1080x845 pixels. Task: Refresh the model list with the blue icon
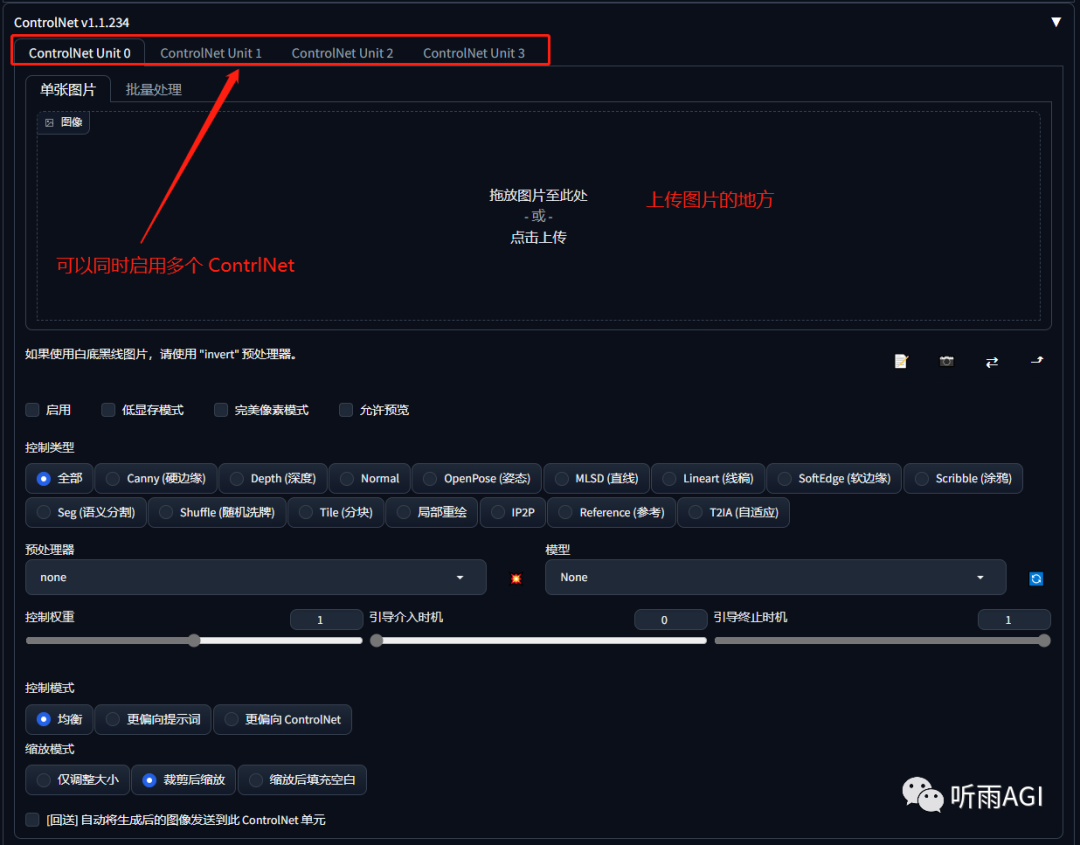1037,577
